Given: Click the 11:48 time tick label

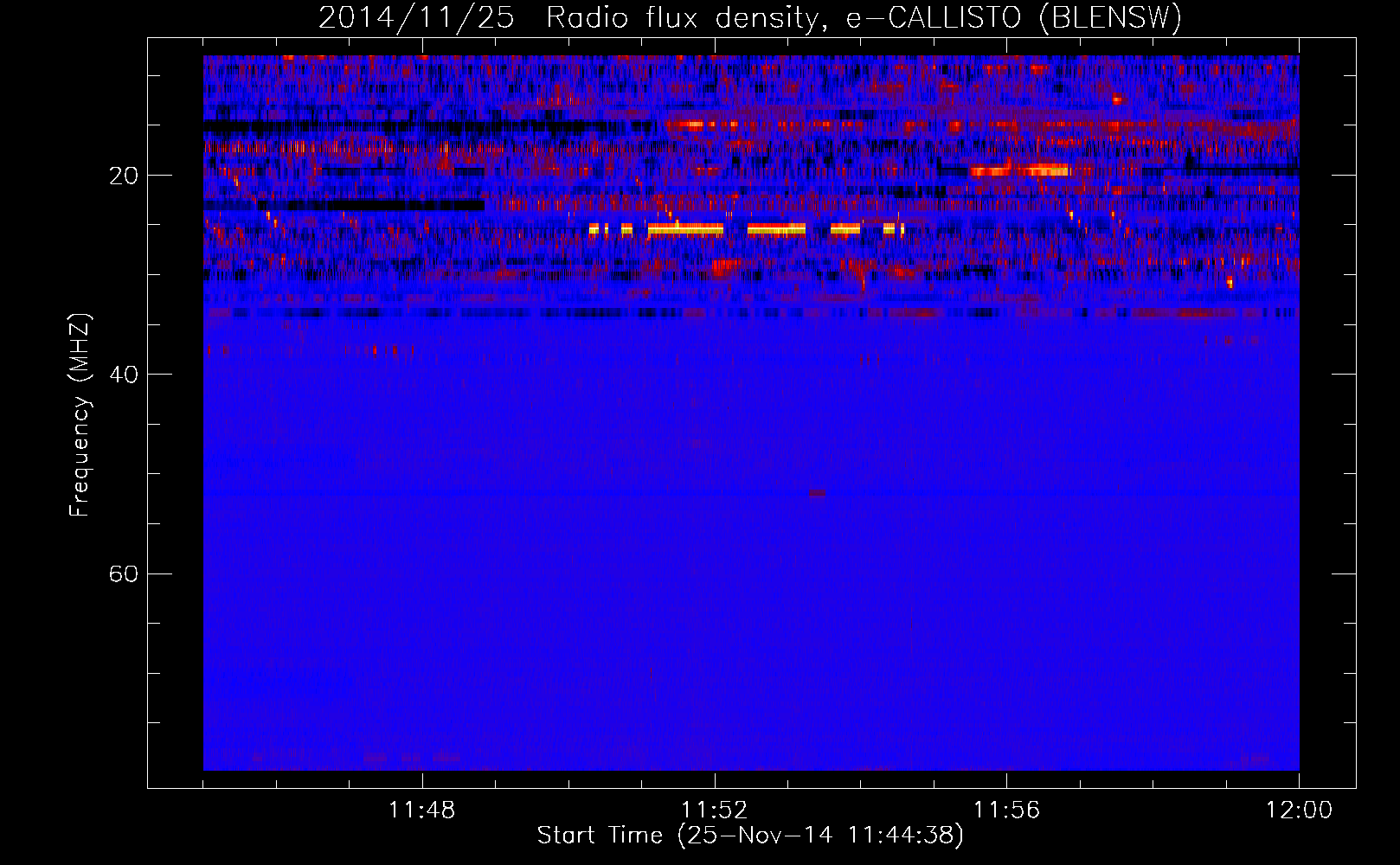Looking at the screenshot, I should click(422, 811).
